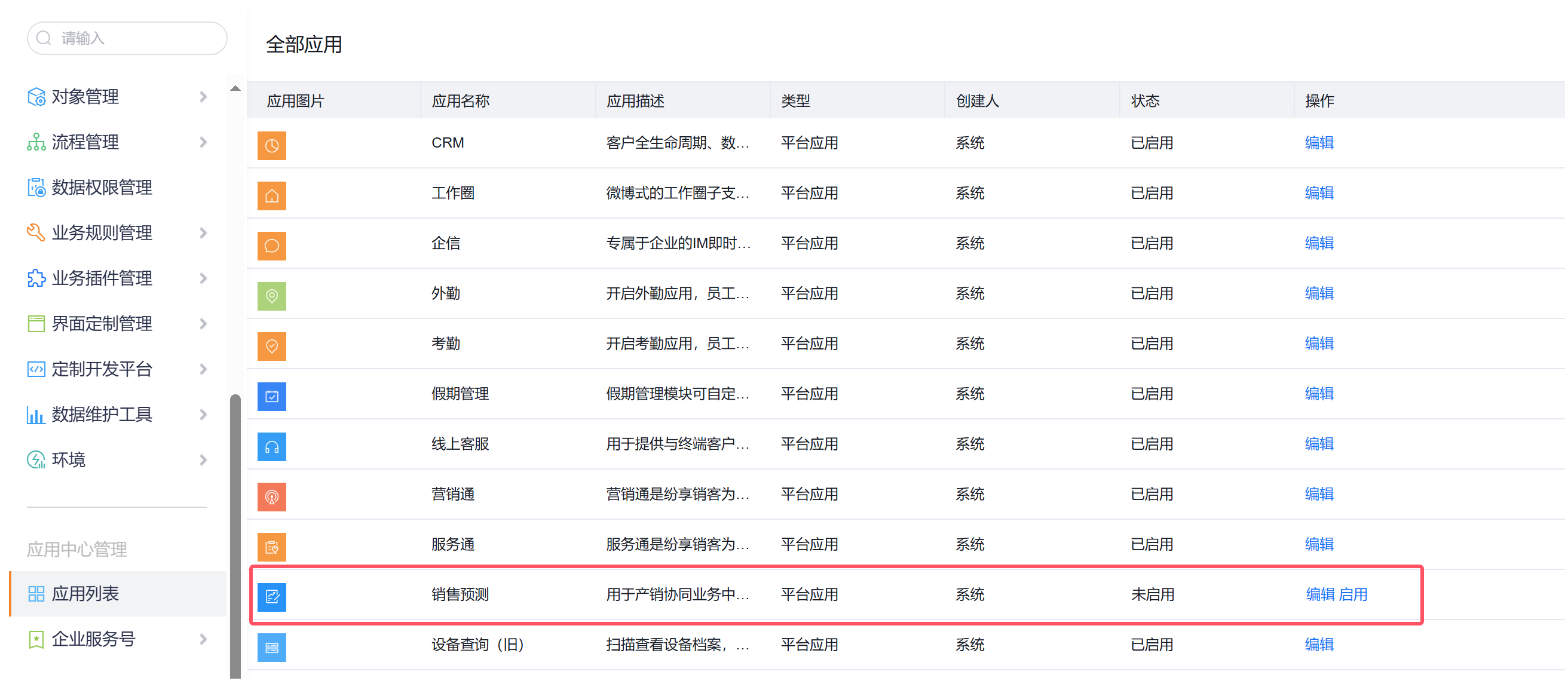Viewport: 1568px width, 693px height.
Task: Select 应用列表 menu item
Action: (x=85, y=594)
